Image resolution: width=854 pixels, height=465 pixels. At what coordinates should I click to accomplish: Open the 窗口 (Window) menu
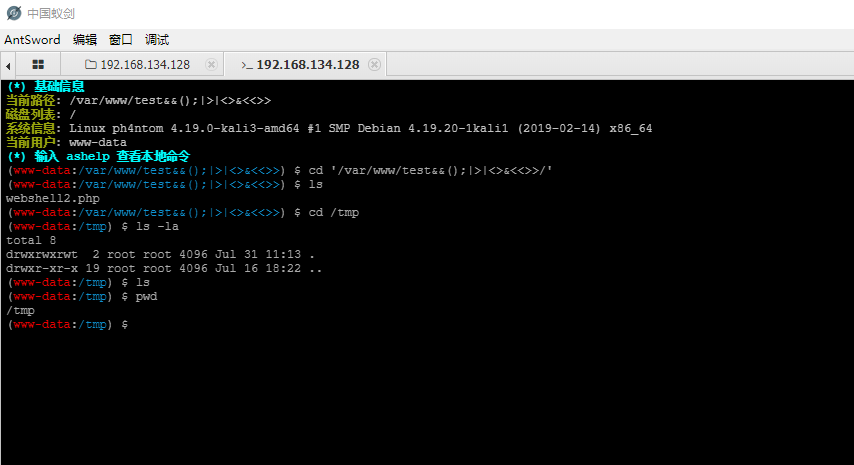click(x=120, y=40)
